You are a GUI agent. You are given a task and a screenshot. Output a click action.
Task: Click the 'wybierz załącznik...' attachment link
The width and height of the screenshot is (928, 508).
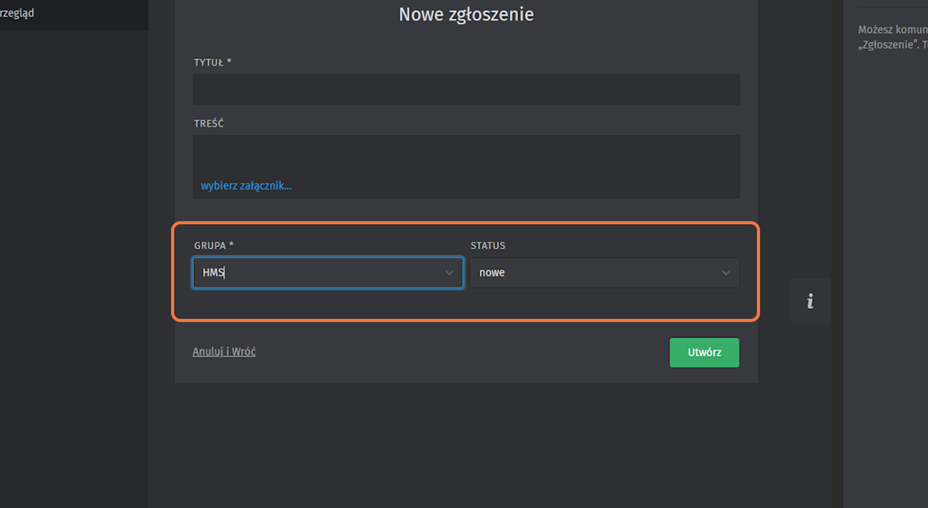[246, 186]
